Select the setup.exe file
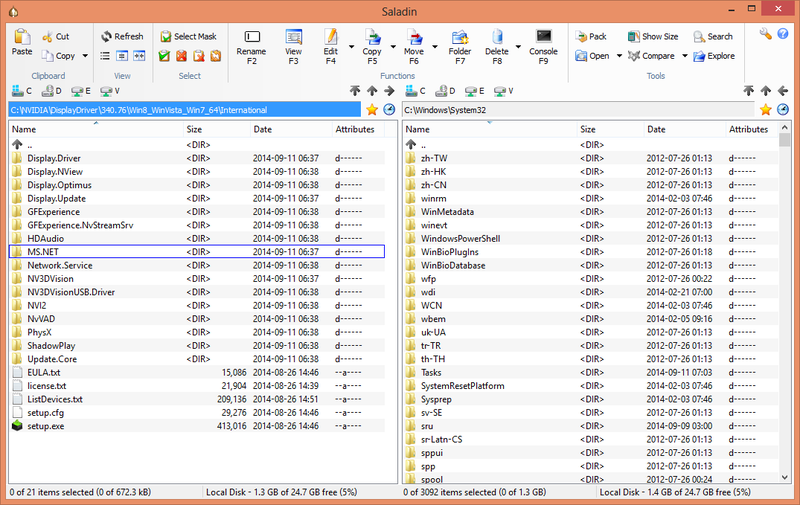The image size is (800, 505). pyautogui.click(x=197, y=426)
